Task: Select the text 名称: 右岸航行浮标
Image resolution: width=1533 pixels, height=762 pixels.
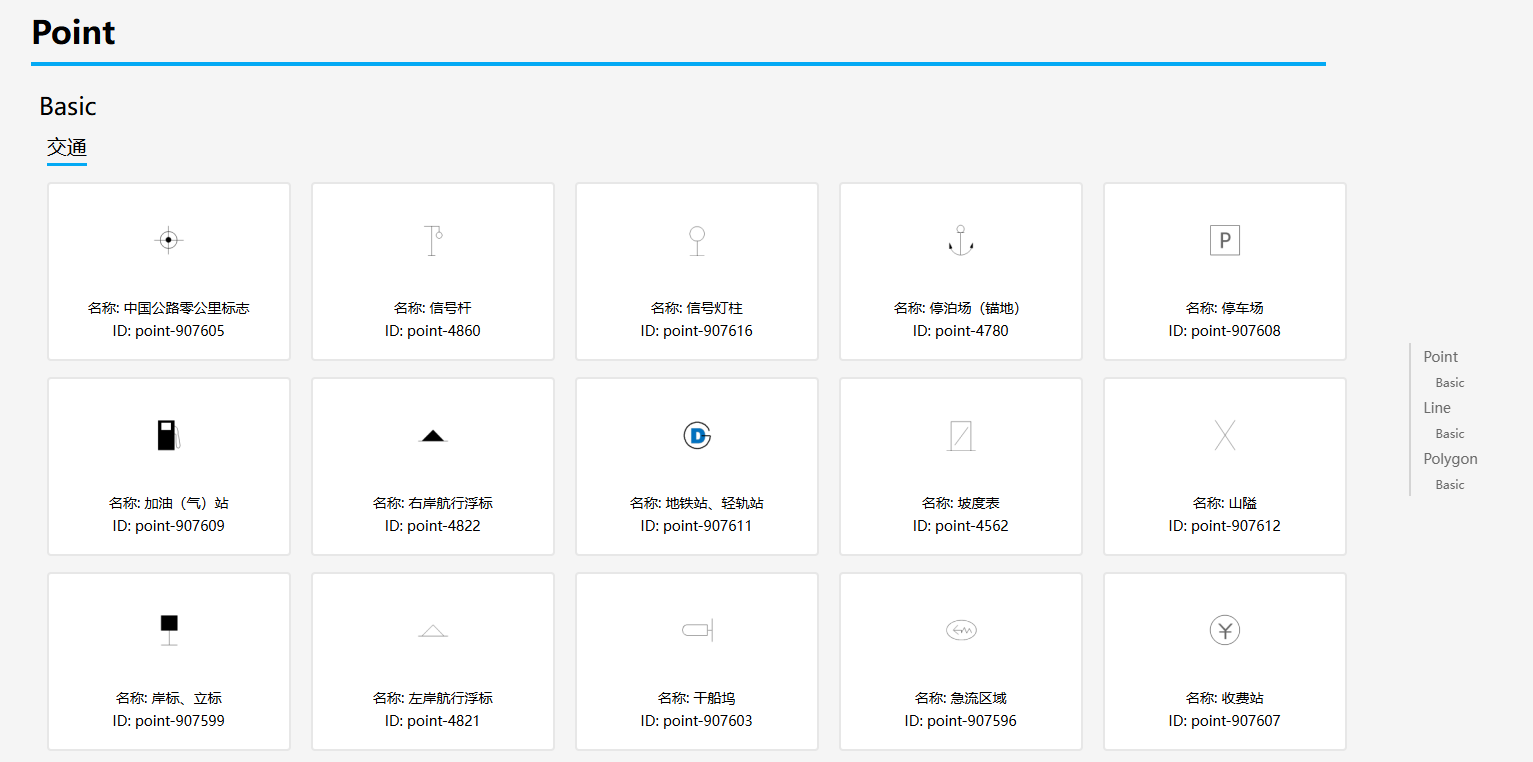Action: click(x=433, y=503)
